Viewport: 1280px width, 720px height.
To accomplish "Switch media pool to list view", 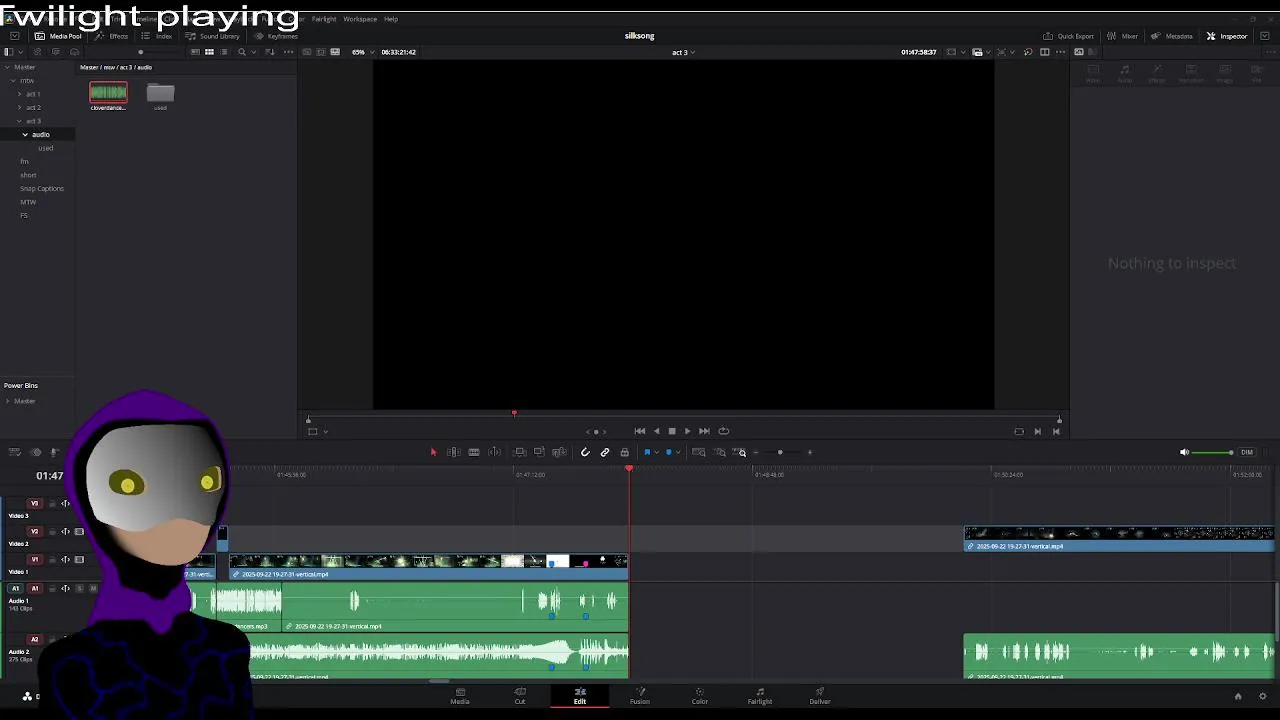I will pos(223,52).
